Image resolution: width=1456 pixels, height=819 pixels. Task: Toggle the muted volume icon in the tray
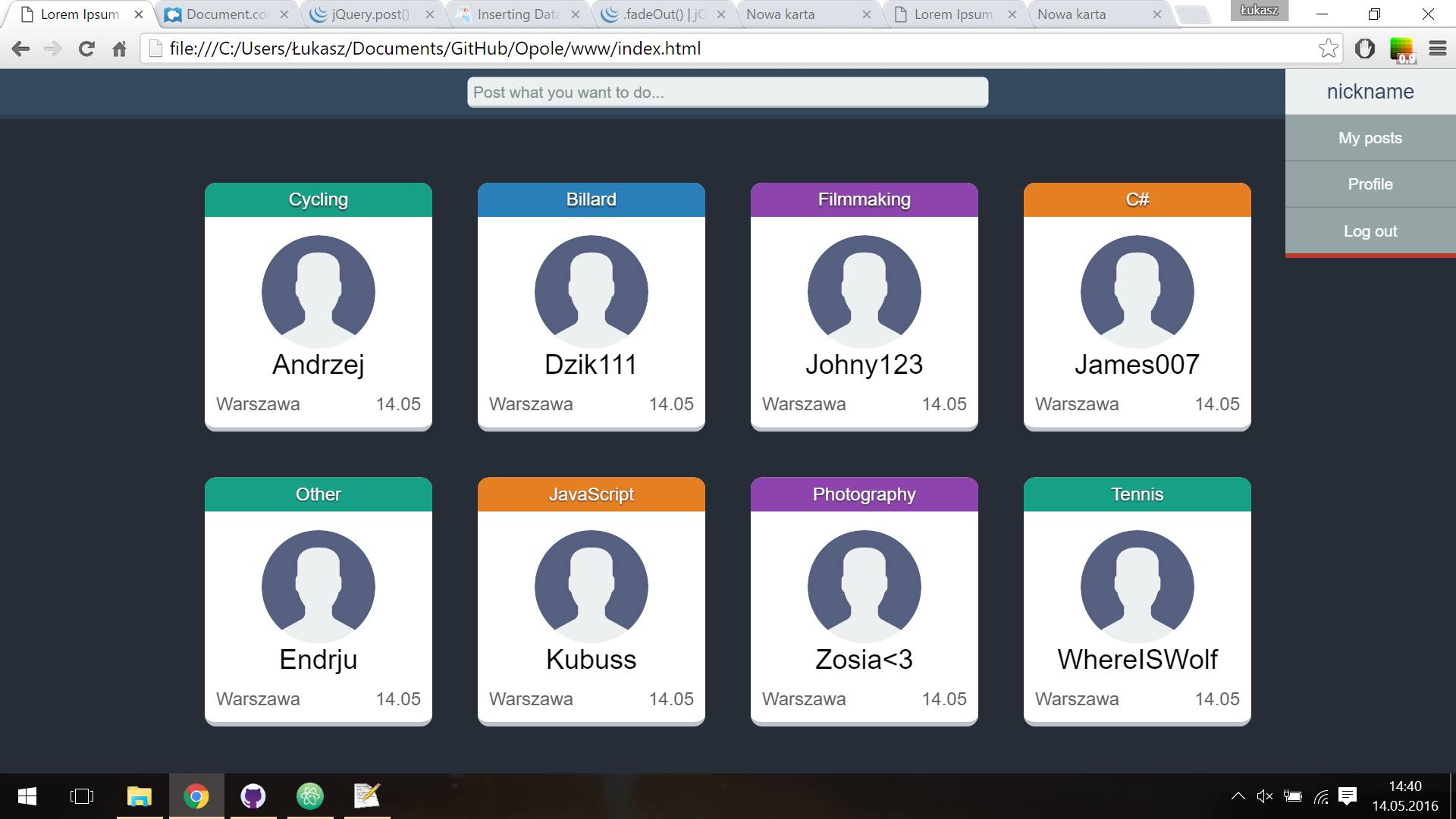pyautogui.click(x=1264, y=796)
